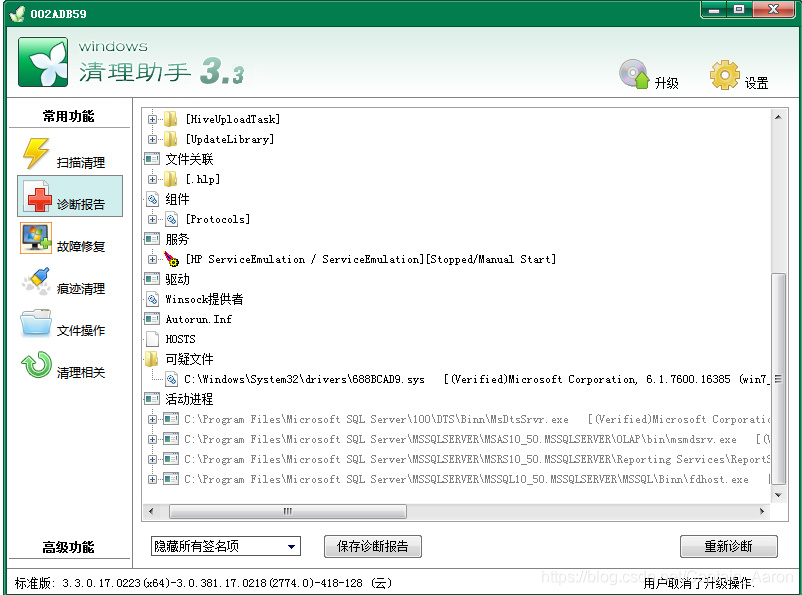This screenshot has width=802, height=595.
Task: Click the 活动进程 category icon
Action: pyautogui.click(x=152, y=399)
